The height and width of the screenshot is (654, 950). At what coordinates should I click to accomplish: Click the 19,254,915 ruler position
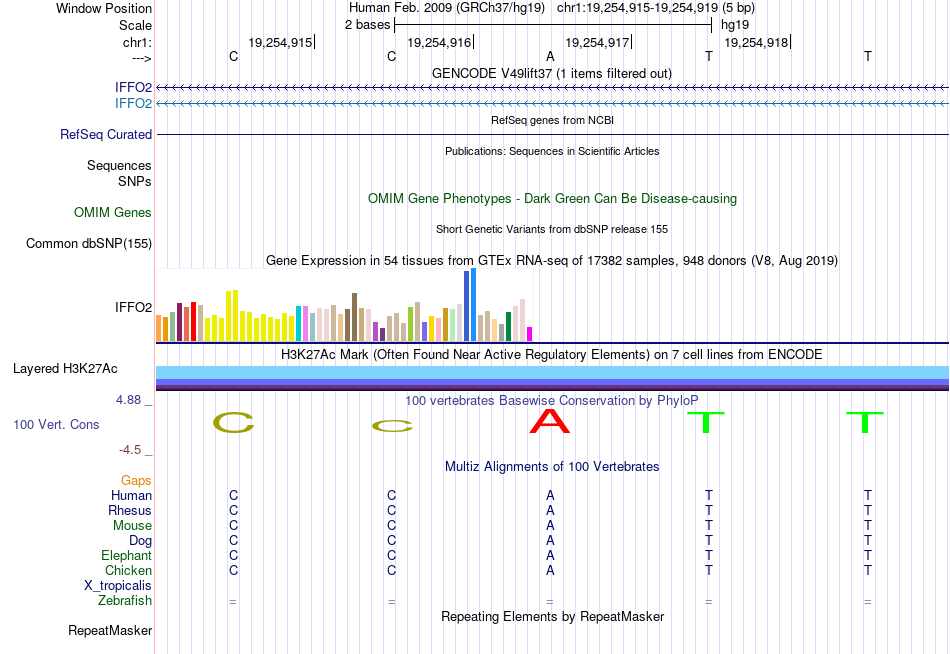pyautogui.click(x=280, y=42)
